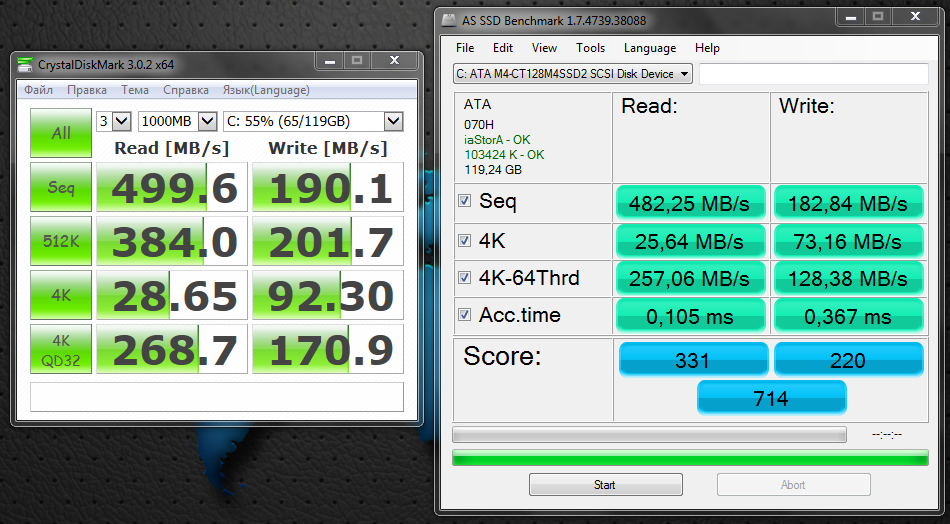Click the 070H firmware version text
Viewport: 950px width, 524px height.
479,125
